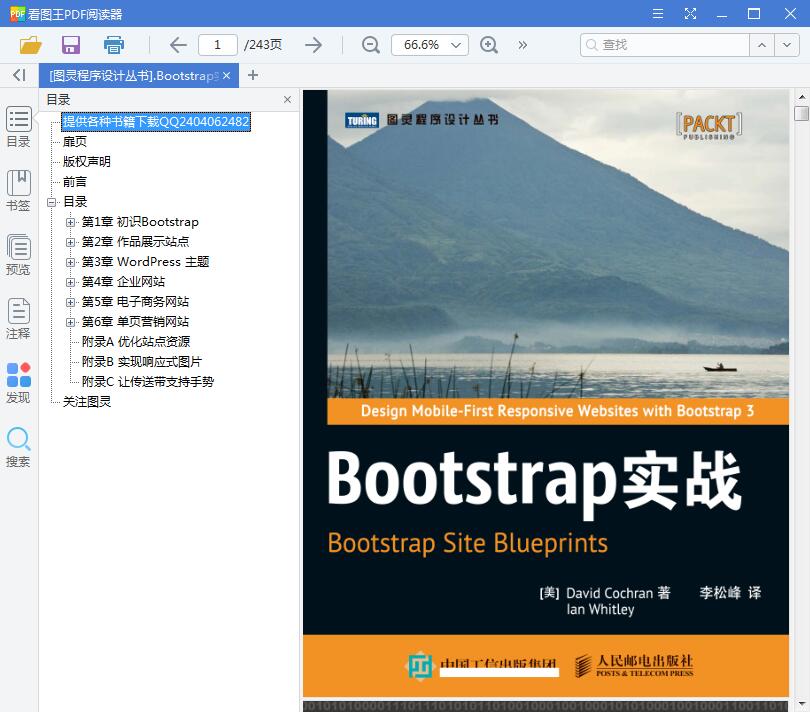Expand 第2章 作品展示站点

[70, 242]
